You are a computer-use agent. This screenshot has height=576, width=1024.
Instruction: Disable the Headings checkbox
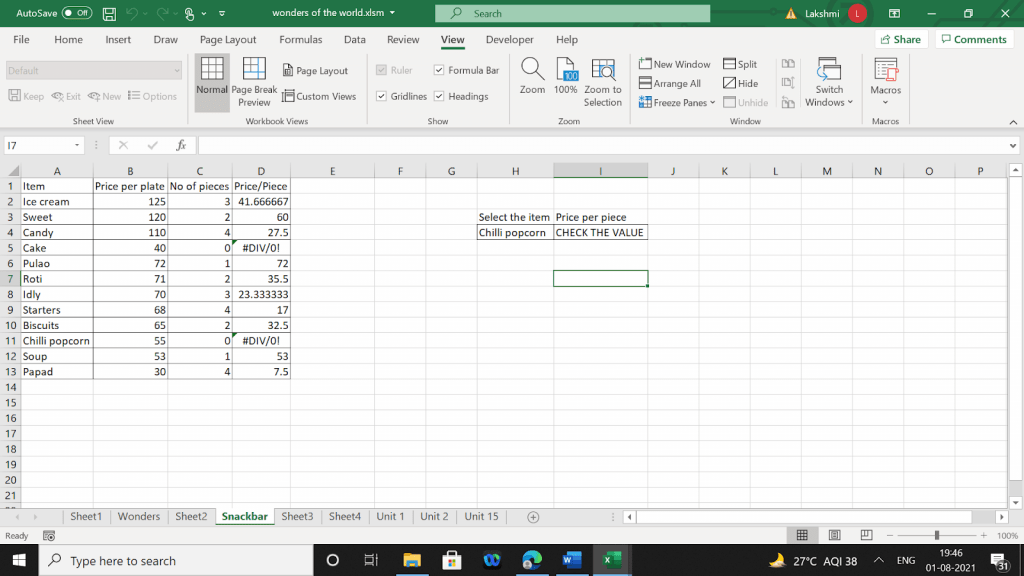439,96
